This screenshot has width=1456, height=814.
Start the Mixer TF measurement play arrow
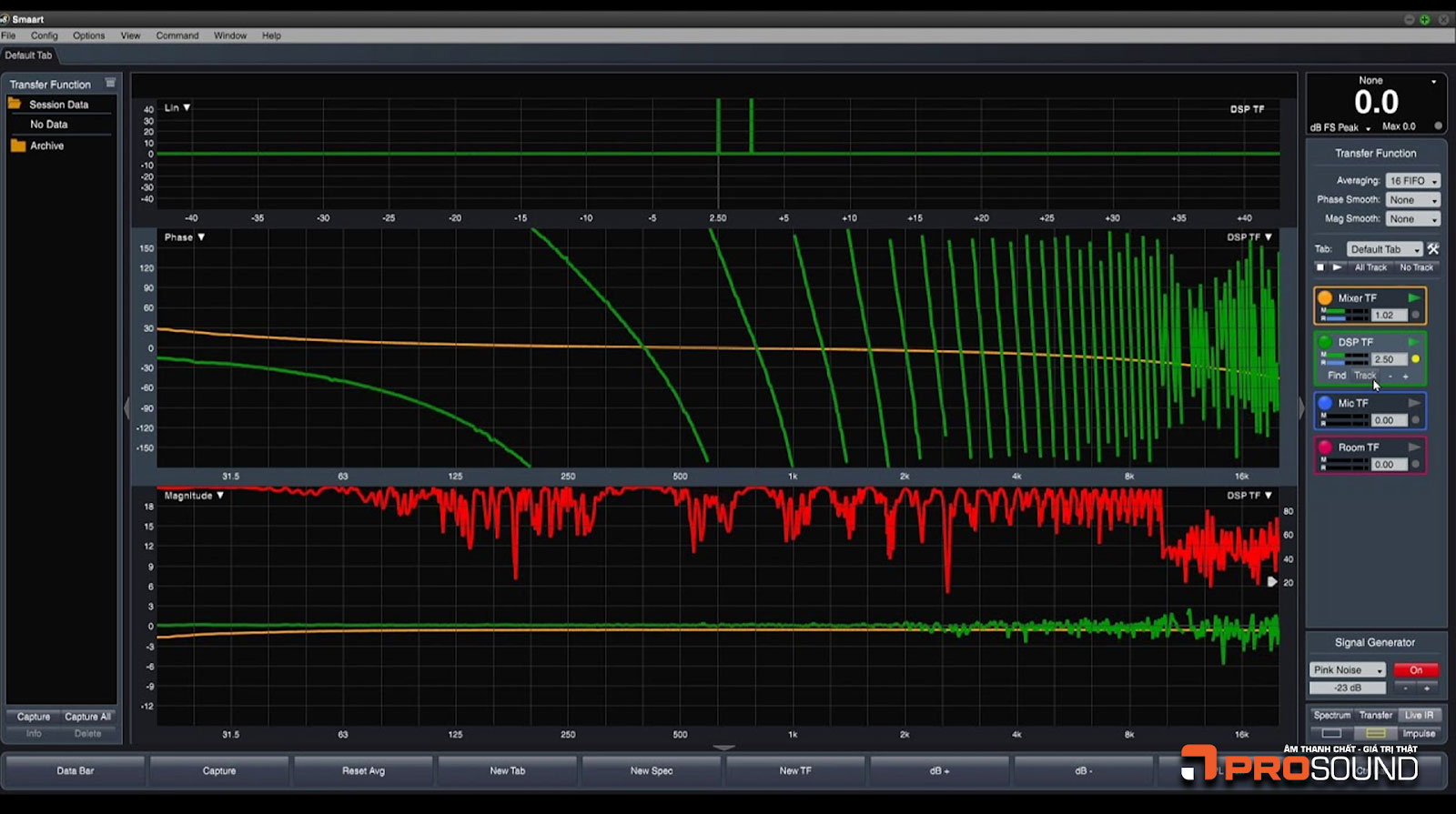(1414, 297)
